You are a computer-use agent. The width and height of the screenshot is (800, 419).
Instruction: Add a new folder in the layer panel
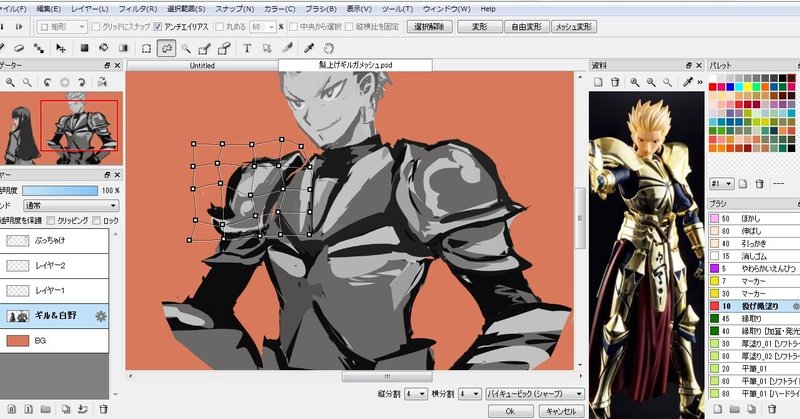pyautogui.click(x=46, y=409)
